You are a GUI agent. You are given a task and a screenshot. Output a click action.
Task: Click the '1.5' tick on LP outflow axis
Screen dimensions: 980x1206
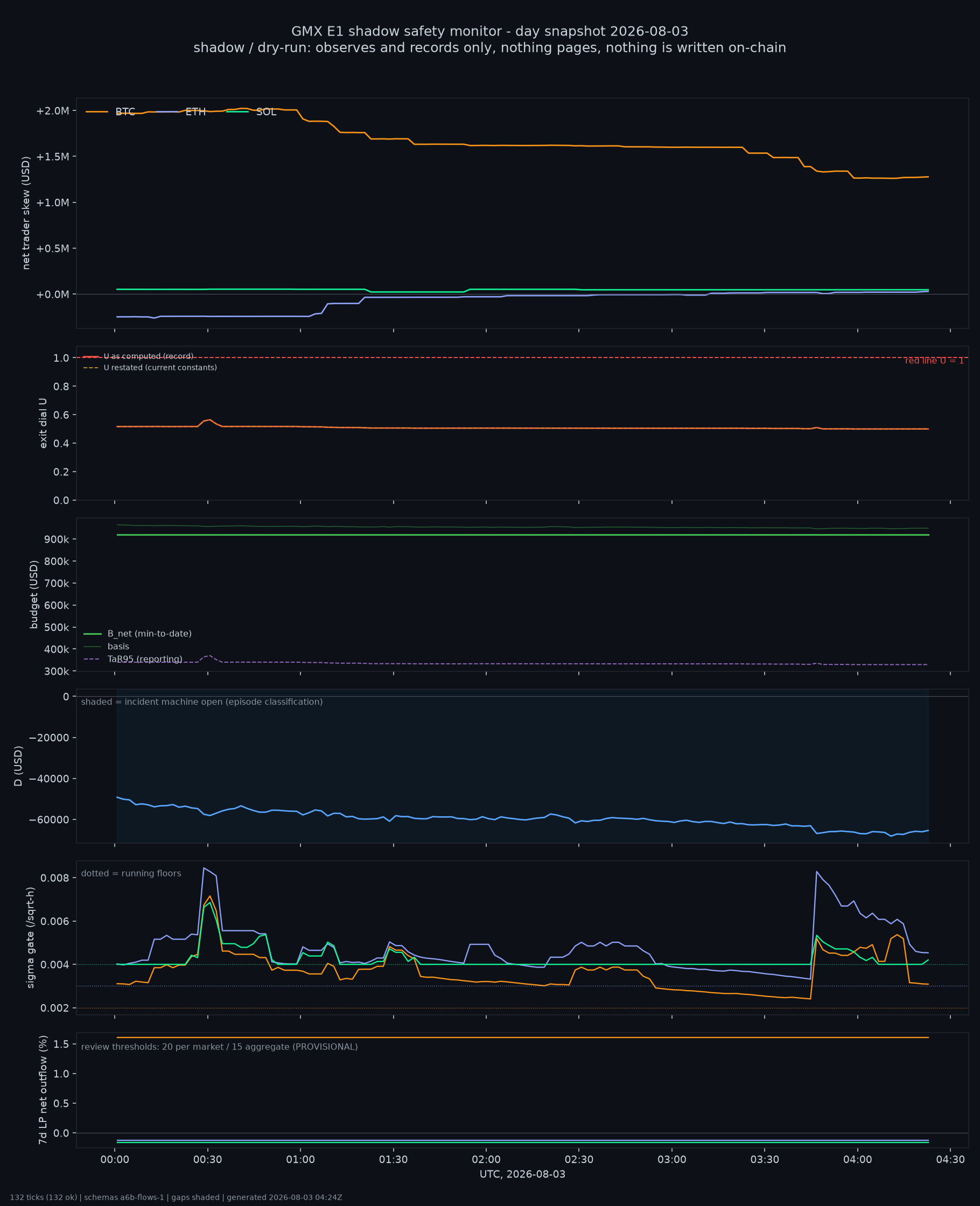61,1044
